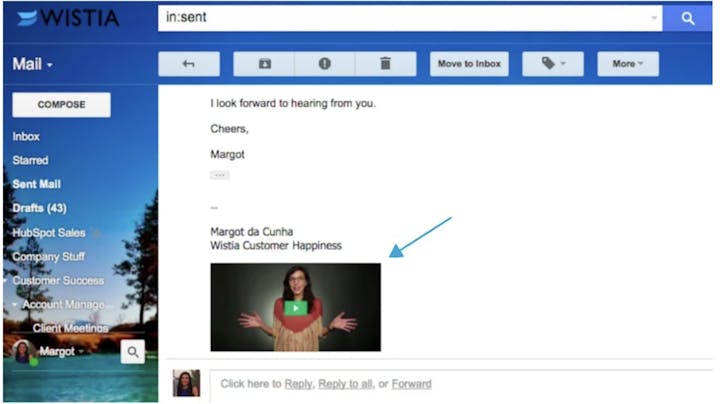This screenshot has height=404, width=720.
Task: Collapse the Customer Success label group
Action: [6, 281]
